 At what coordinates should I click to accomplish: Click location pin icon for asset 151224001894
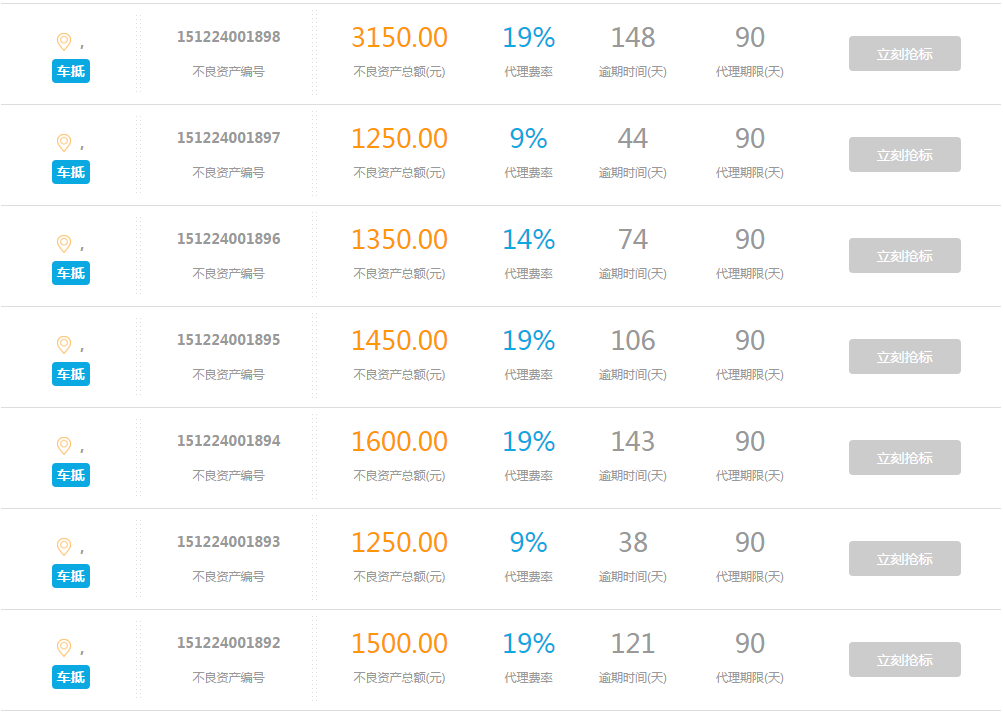point(64,445)
